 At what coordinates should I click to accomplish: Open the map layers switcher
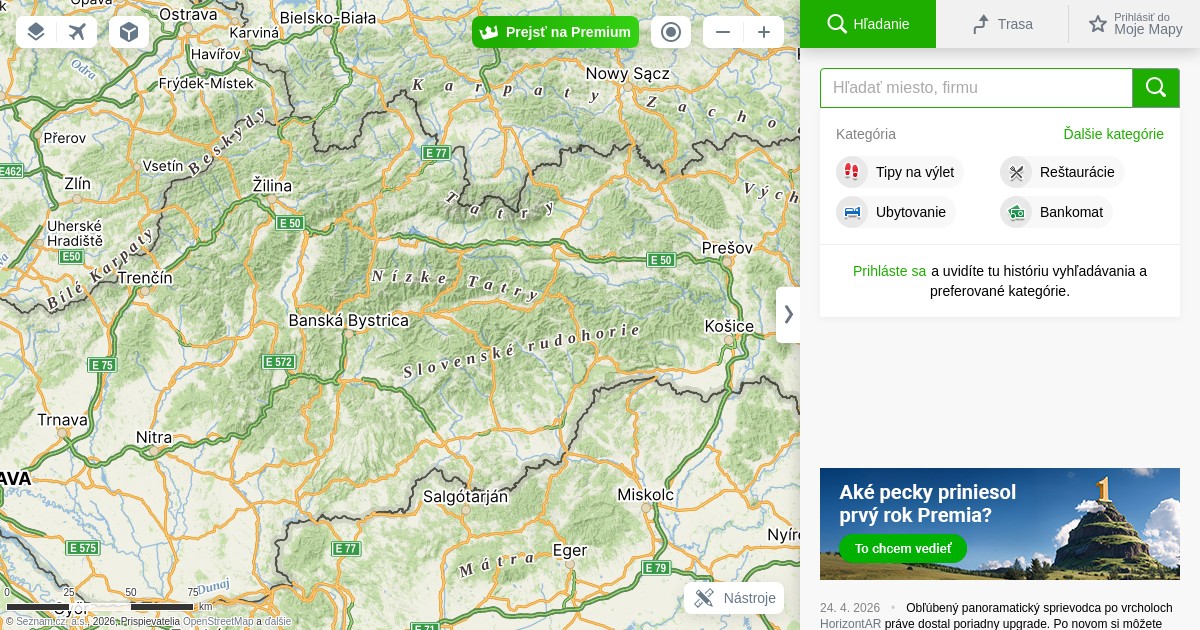pos(36,32)
